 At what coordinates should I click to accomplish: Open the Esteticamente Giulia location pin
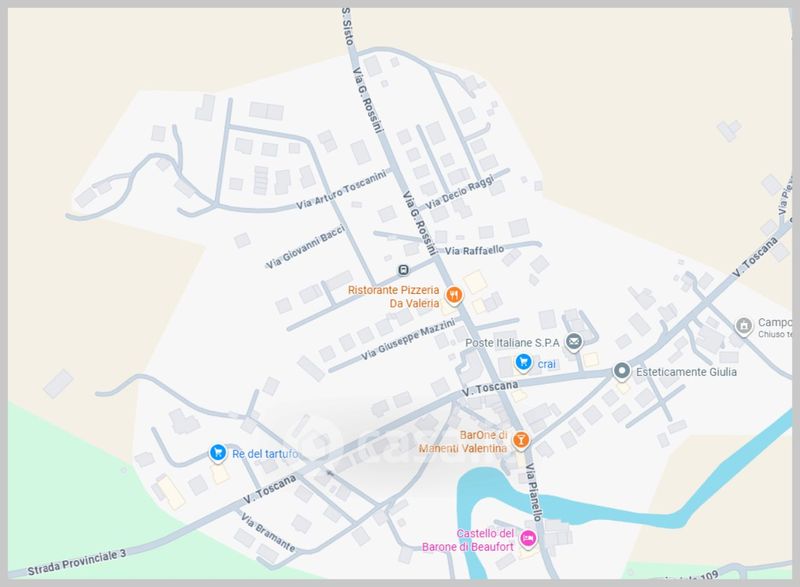coord(621,371)
